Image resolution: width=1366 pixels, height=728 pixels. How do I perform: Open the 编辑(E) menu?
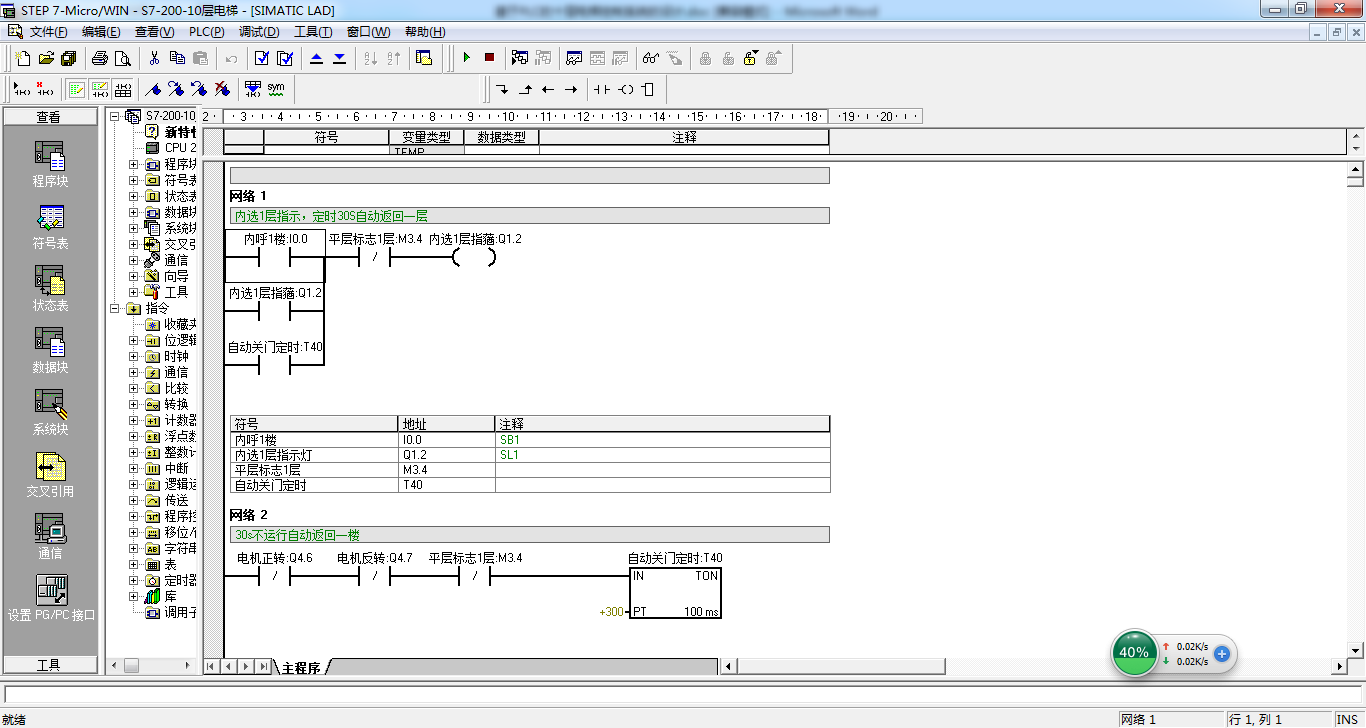[x=101, y=32]
